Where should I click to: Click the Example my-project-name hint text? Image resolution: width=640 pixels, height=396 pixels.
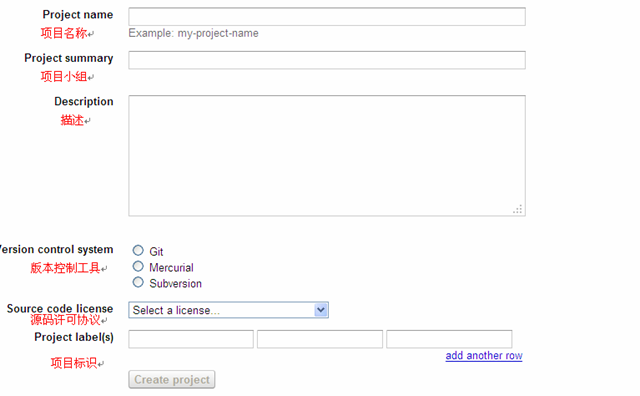pyautogui.click(x=193, y=33)
